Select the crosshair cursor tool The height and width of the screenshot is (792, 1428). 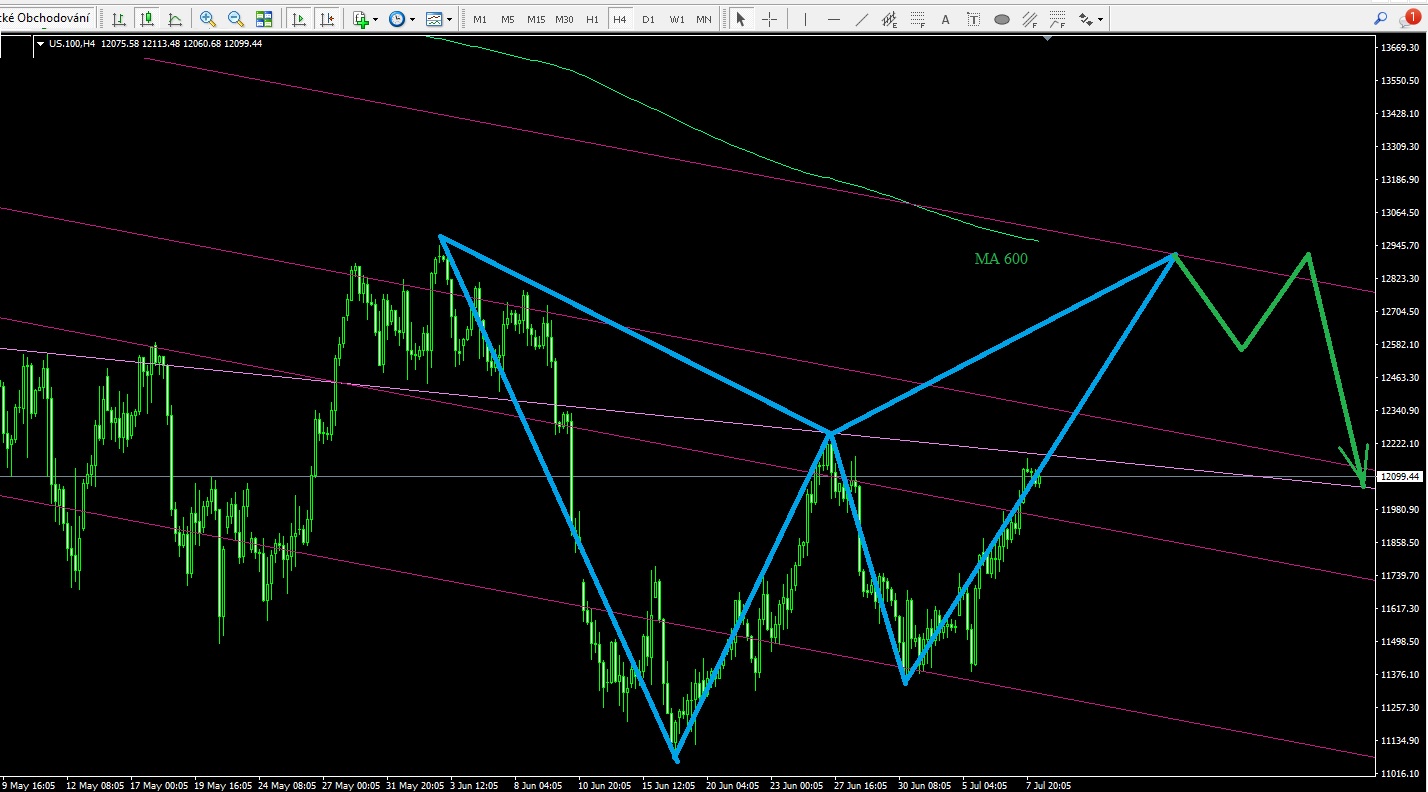[x=769, y=19]
